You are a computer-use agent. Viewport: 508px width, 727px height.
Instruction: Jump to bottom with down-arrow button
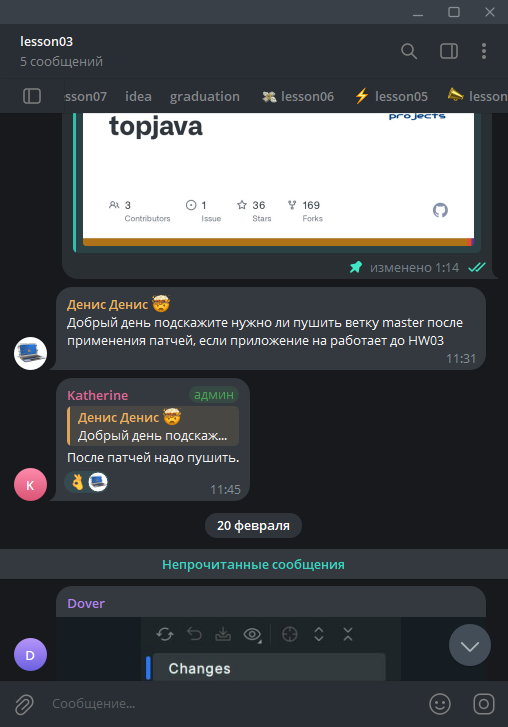470,645
